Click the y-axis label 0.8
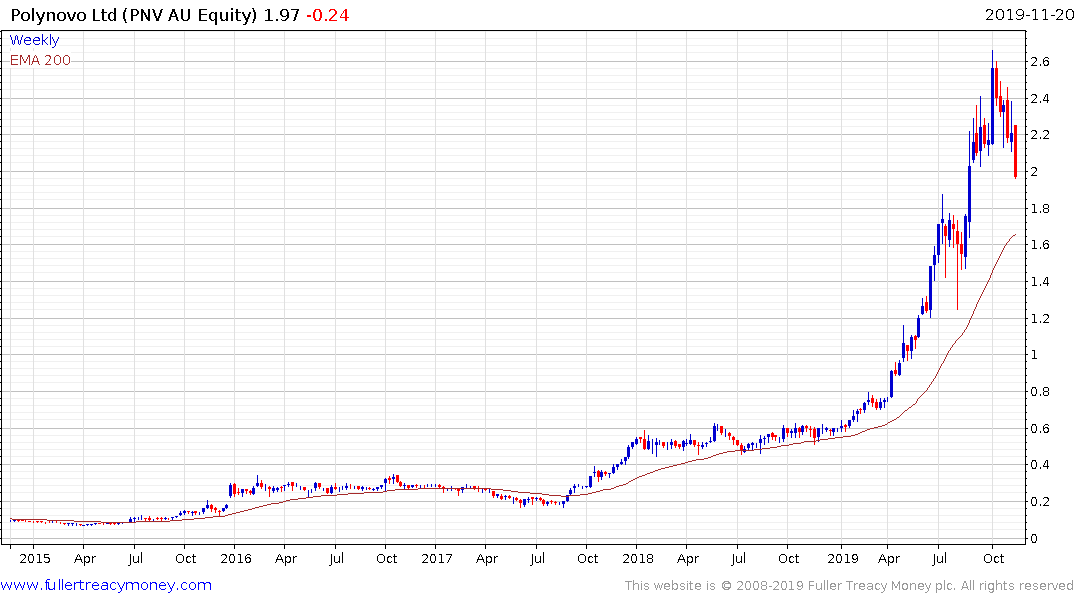This screenshot has height=600, width=1075. [1040, 392]
